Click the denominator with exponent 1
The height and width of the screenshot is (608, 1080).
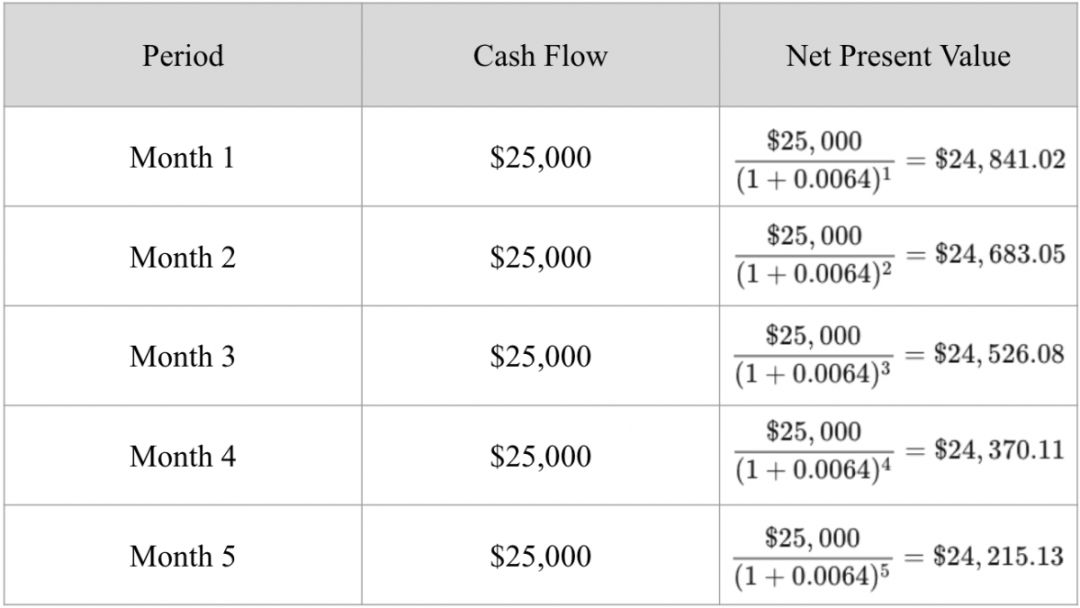(813, 180)
